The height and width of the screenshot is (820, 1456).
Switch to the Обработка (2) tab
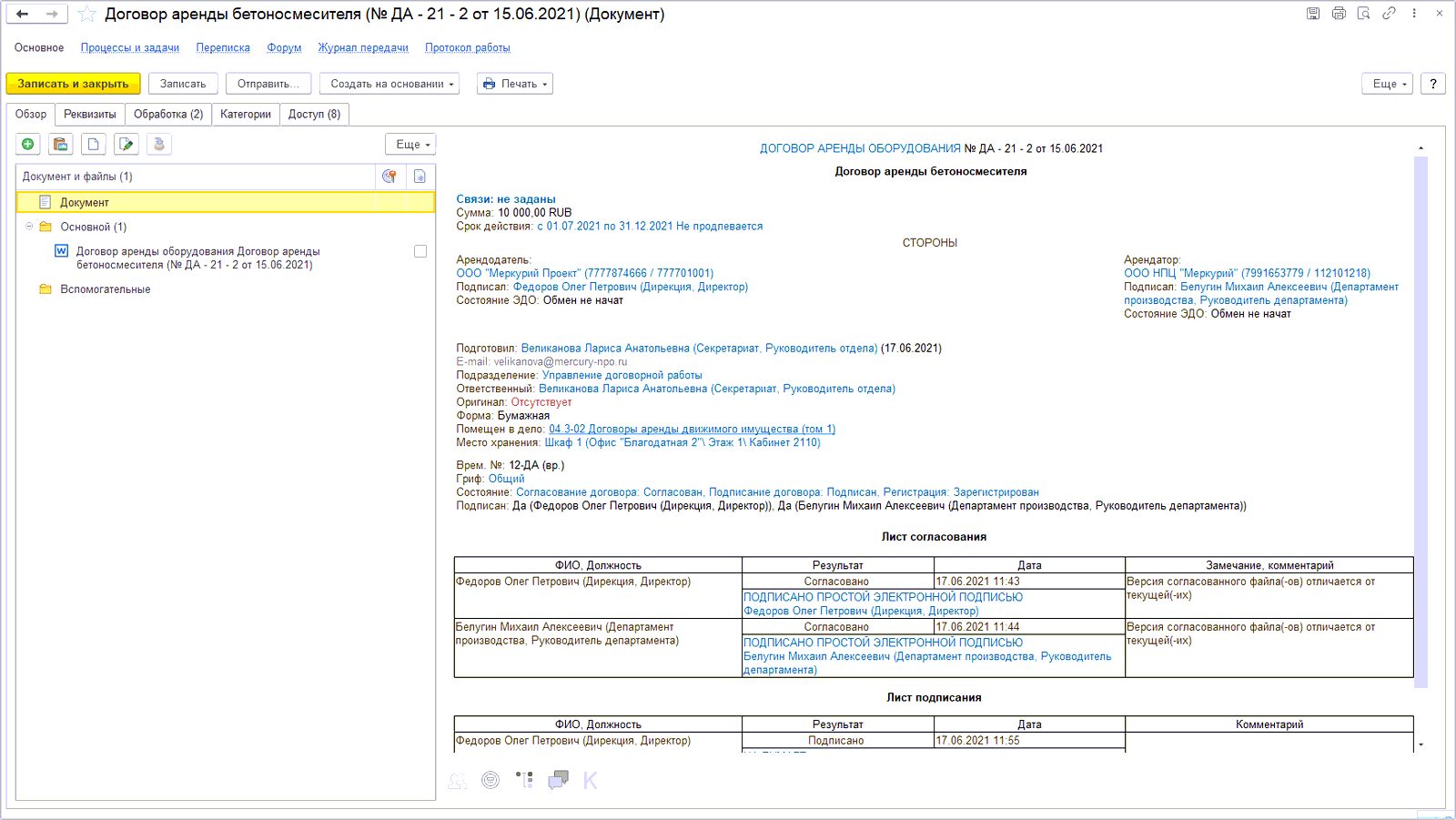[168, 114]
